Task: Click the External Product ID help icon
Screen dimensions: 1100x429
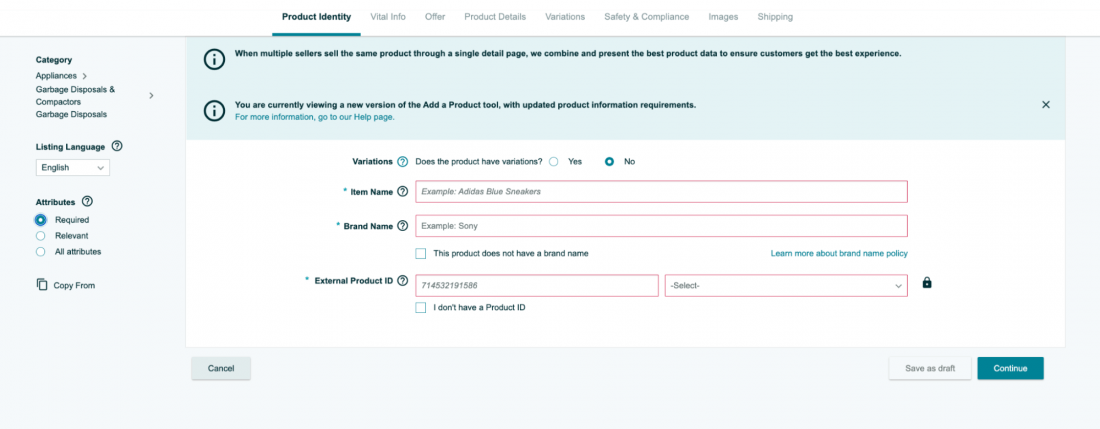Action: click(x=402, y=280)
